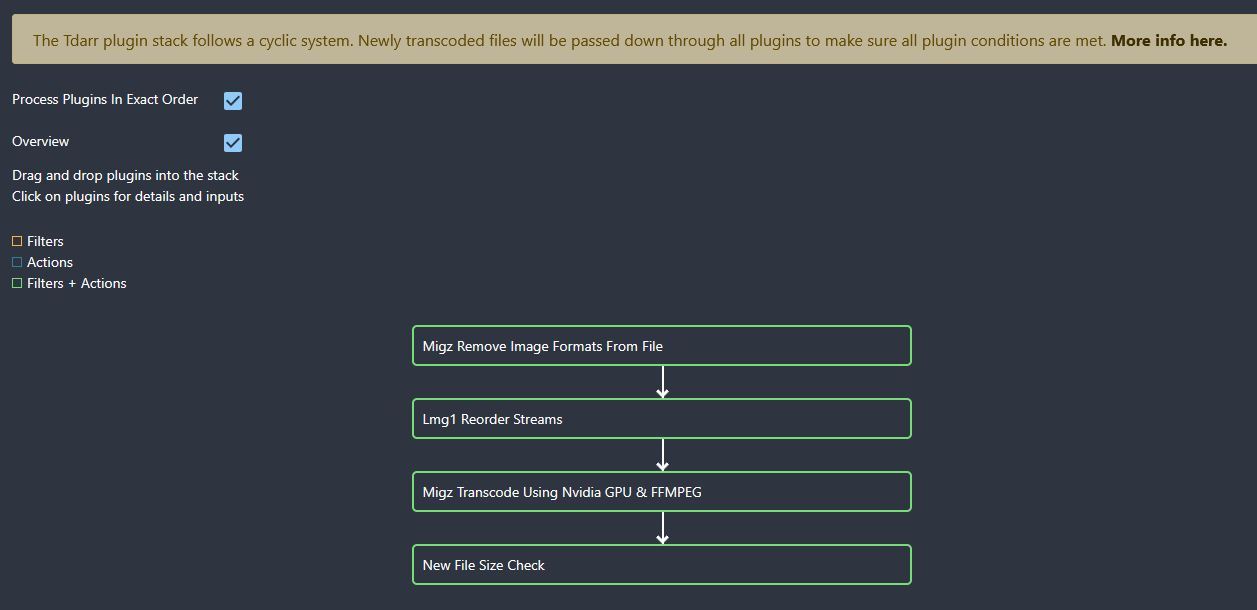Image resolution: width=1257 pixels, height=610 pixels.
Task: Open Migz Remove Image Formats From File plugin
Action: (x=661, y=346)
